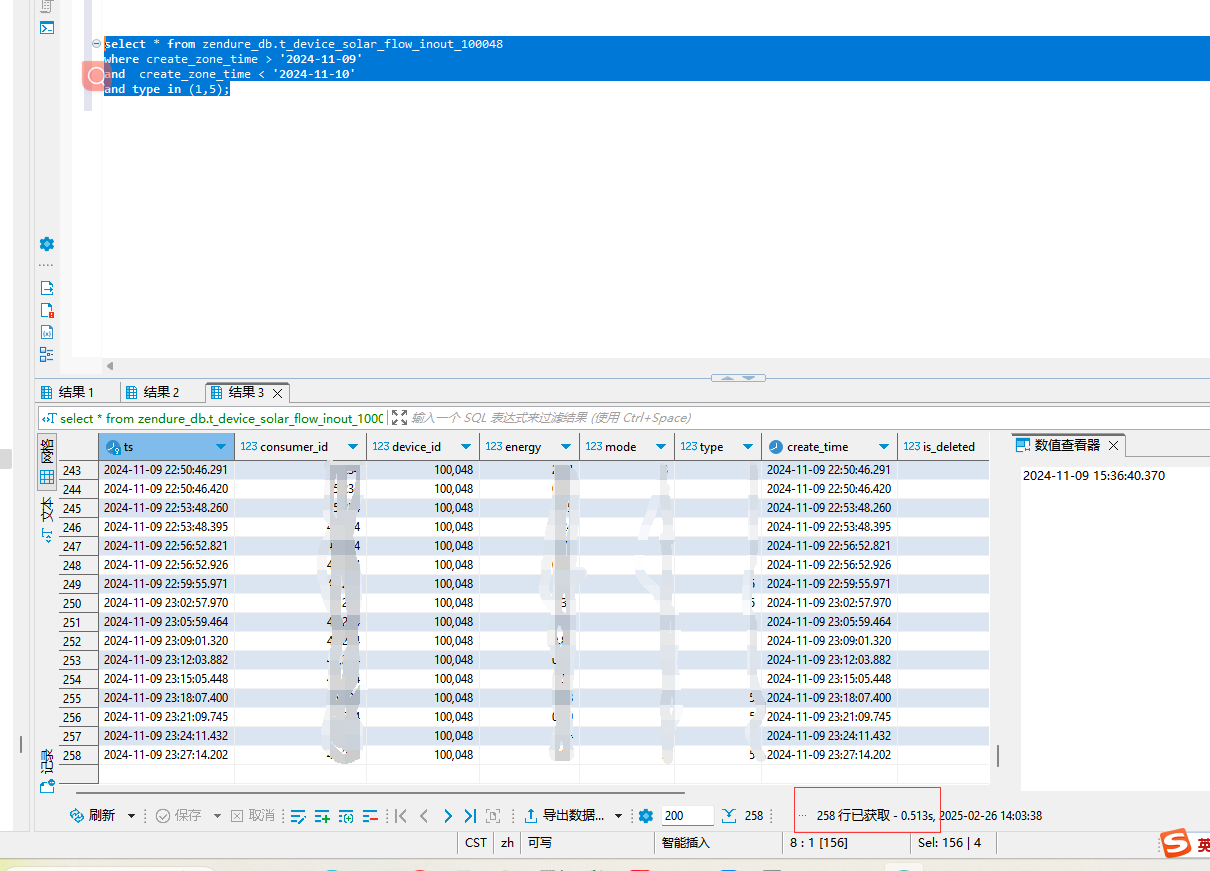Click the fetch size input showing 200
Screen dimensions: 1210x871
[x=687, y=814]
